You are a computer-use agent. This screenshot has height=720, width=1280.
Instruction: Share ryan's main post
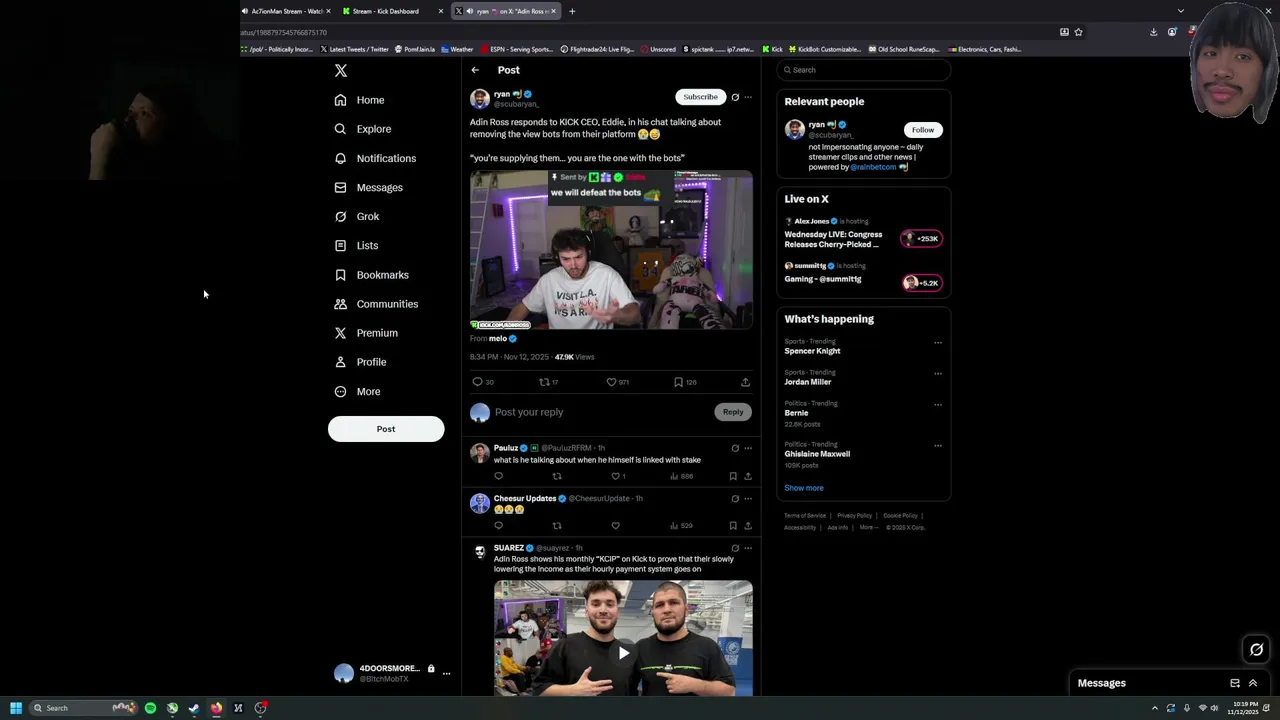pos(745,382)
